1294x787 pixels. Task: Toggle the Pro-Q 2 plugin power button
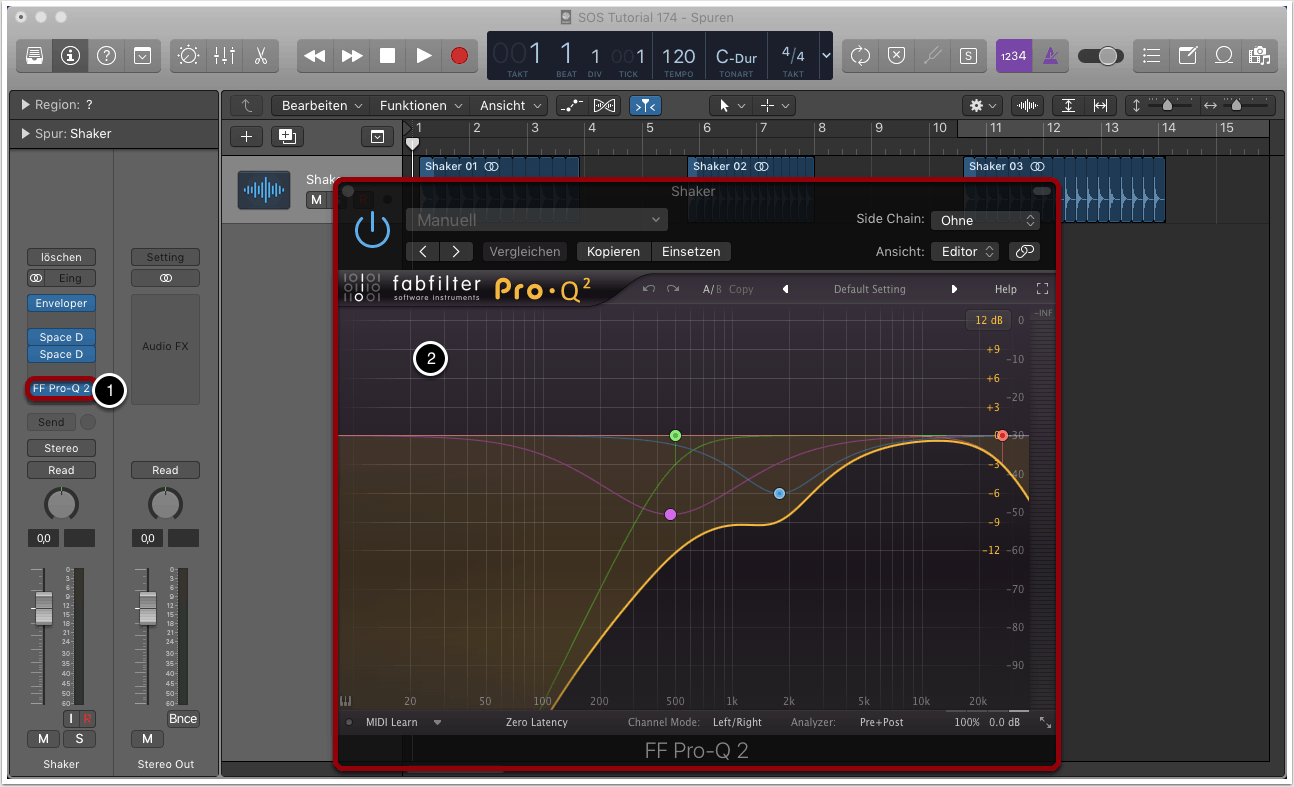(x=372, y=229)
